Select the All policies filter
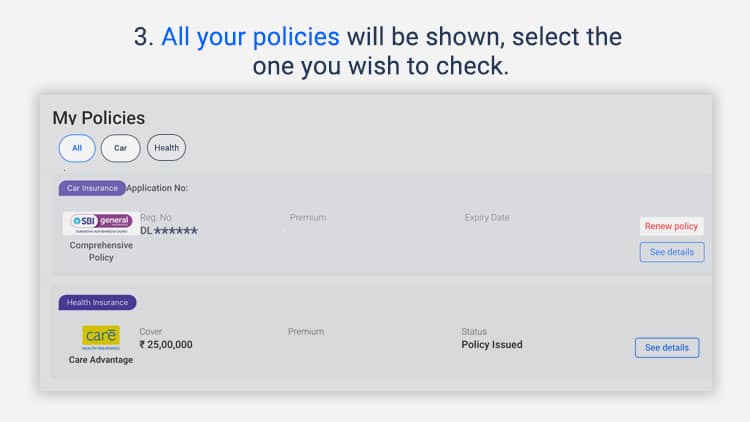The width and height of the screenshot is (750, 422). tap(77, 148)
